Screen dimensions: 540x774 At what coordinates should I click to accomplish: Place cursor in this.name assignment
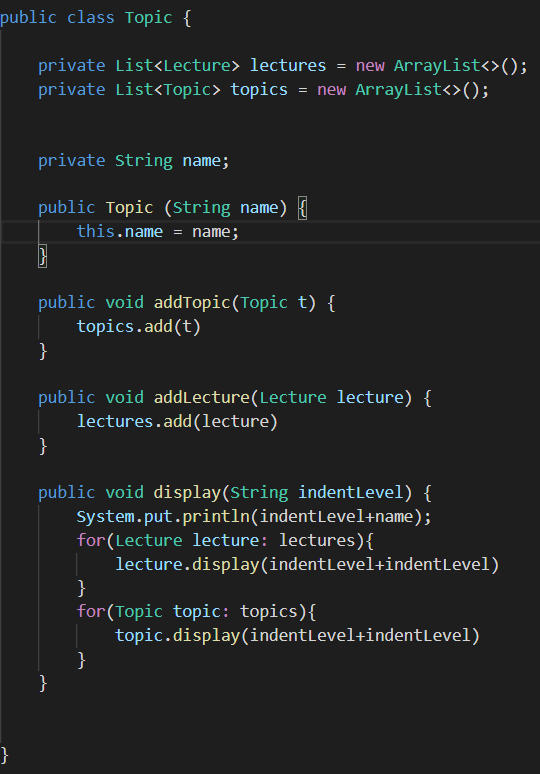tap(158, 232)
